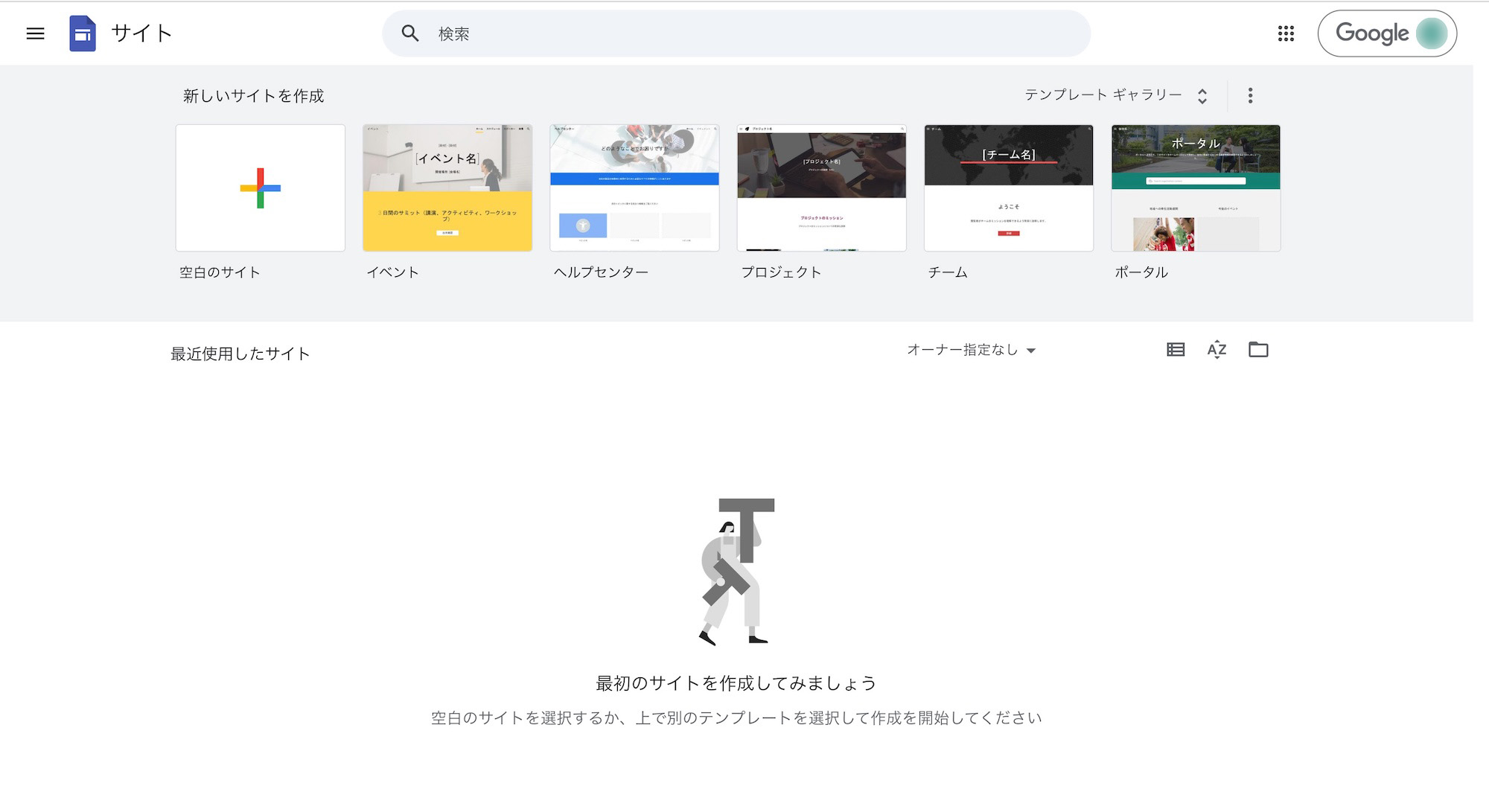Open the AZ sort options
Screen dimensions: 1489x812
[1217, 350]
